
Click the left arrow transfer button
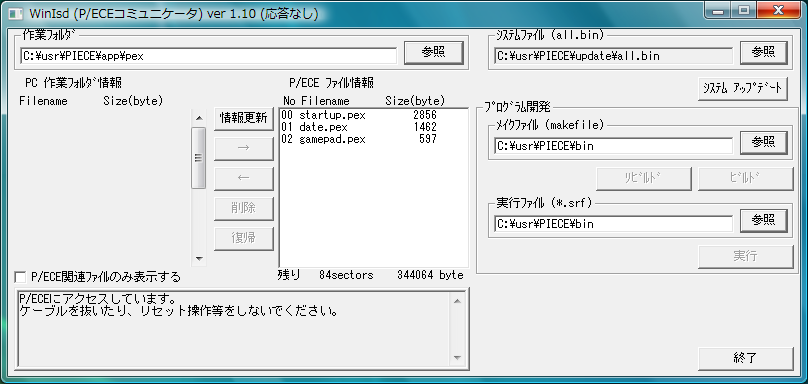click(x=244, y=178)
